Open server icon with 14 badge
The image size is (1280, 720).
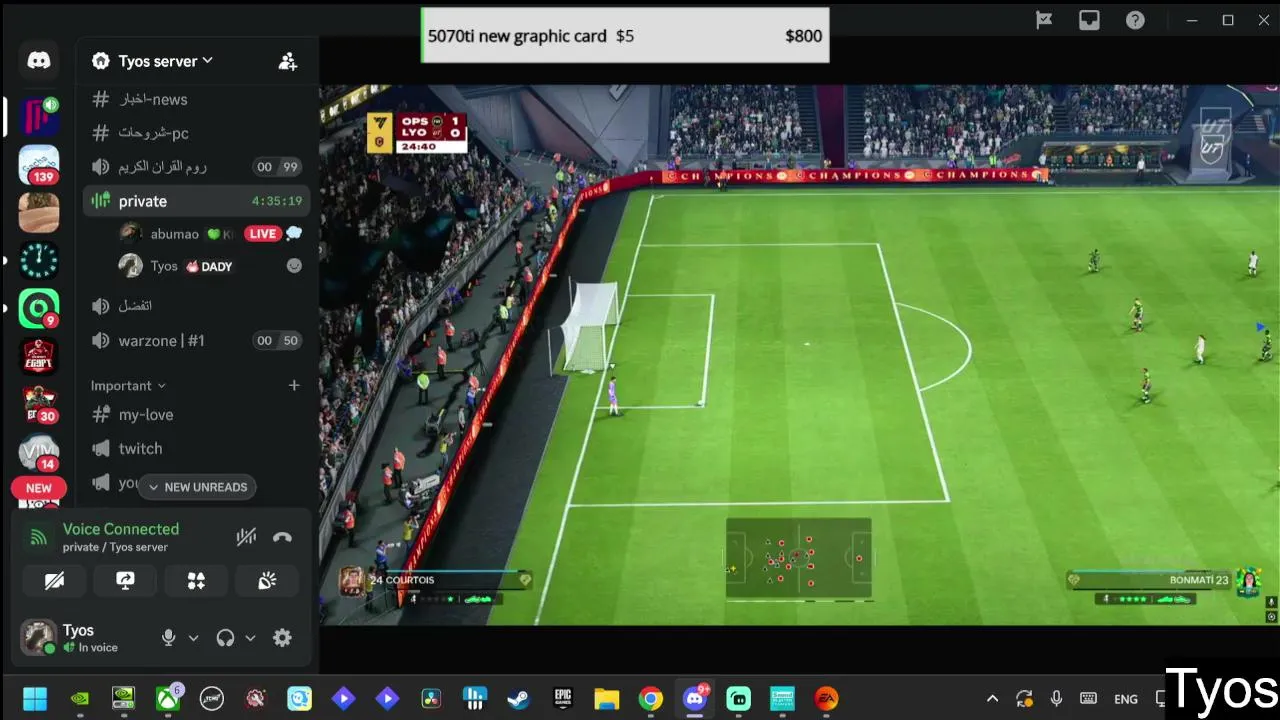pyautogui.click(x=39, y=452)
